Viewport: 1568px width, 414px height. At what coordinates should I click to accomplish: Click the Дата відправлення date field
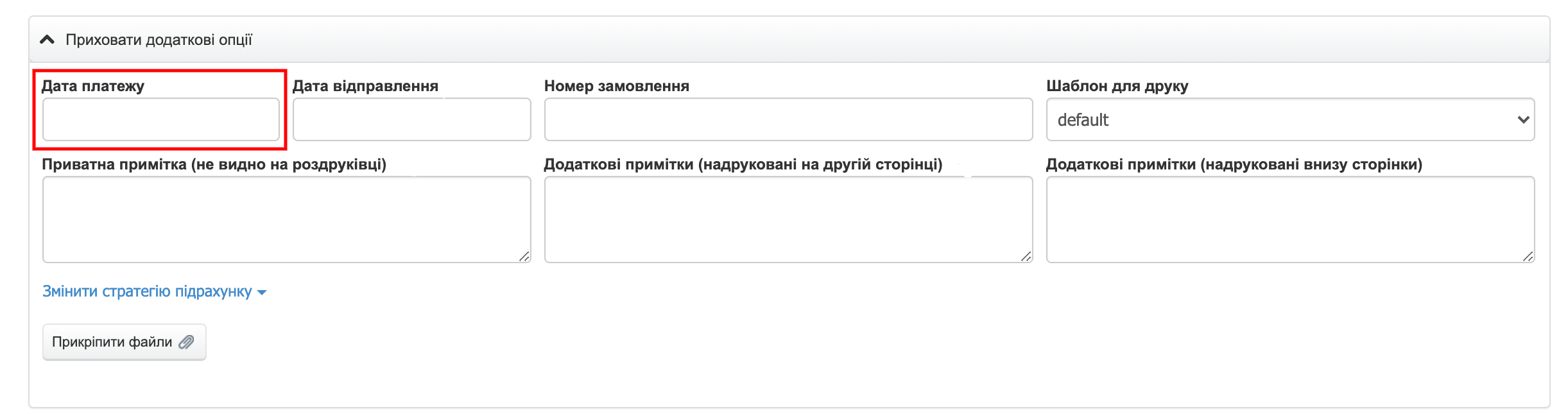(x=411, y=119)
